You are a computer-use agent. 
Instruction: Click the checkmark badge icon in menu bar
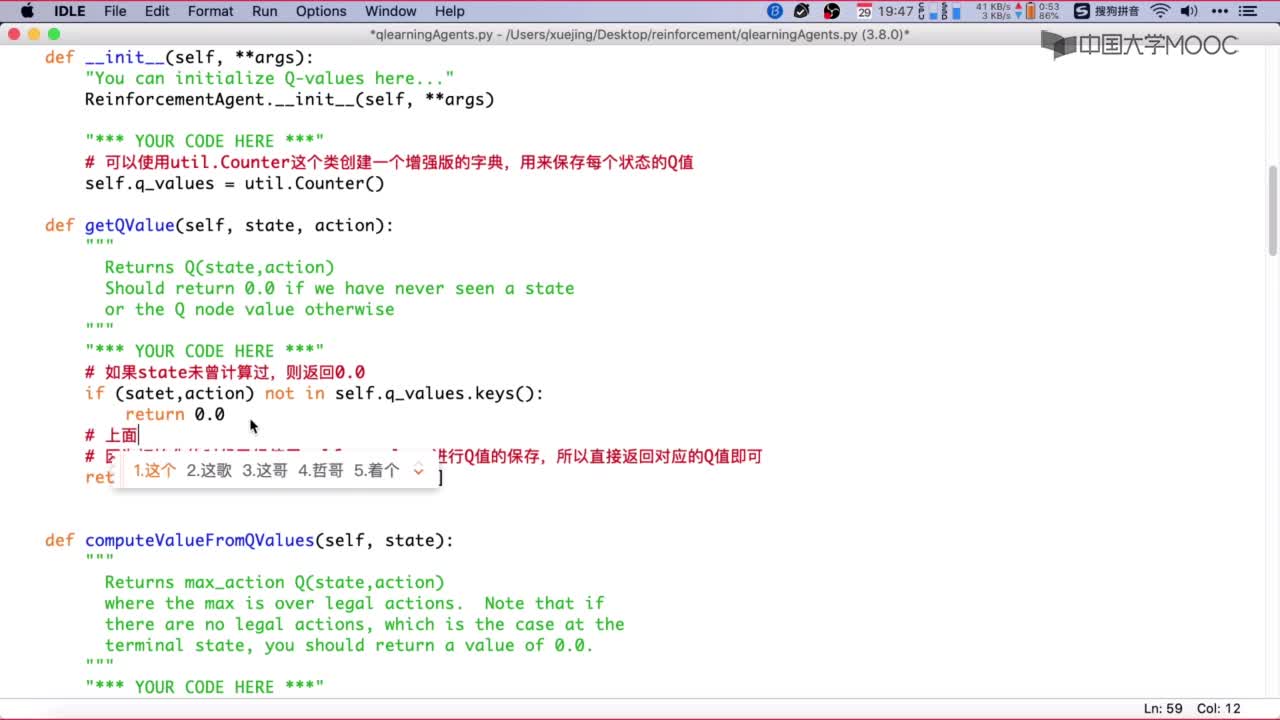coord(802,11)
